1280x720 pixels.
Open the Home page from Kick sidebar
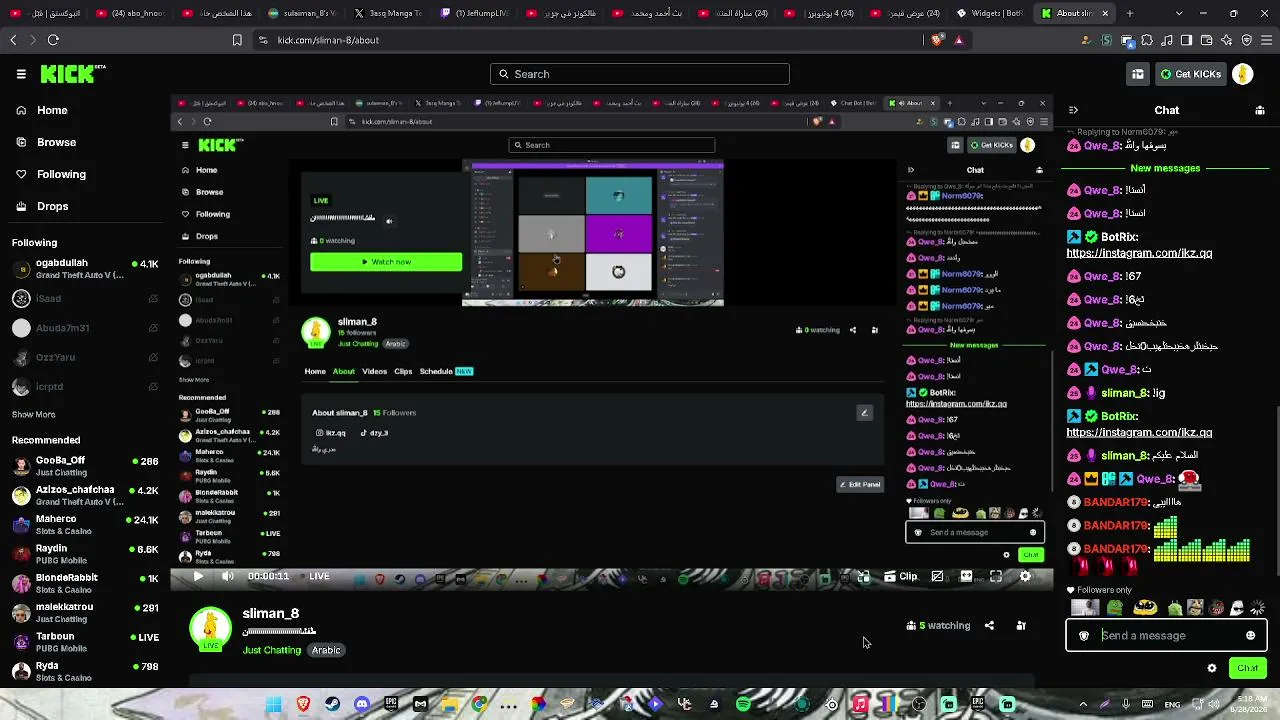[52, 110]
